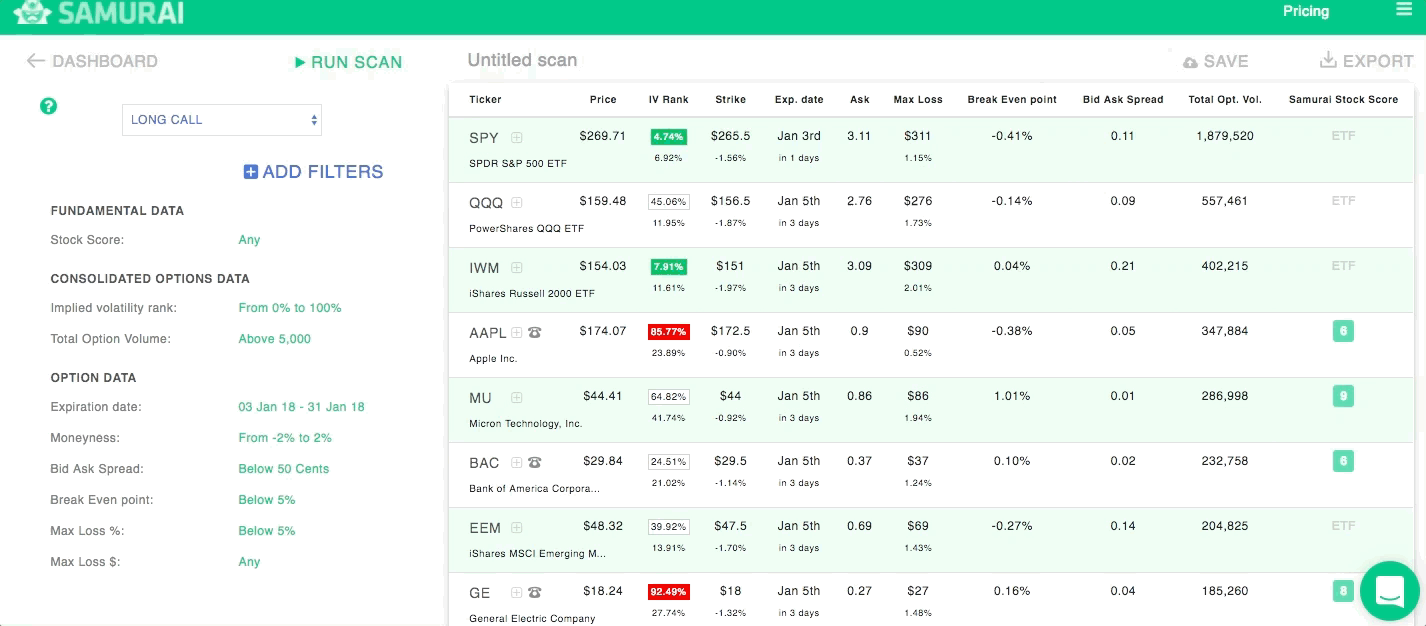Click the Samurai logo icon

click(x=31, y=13)
